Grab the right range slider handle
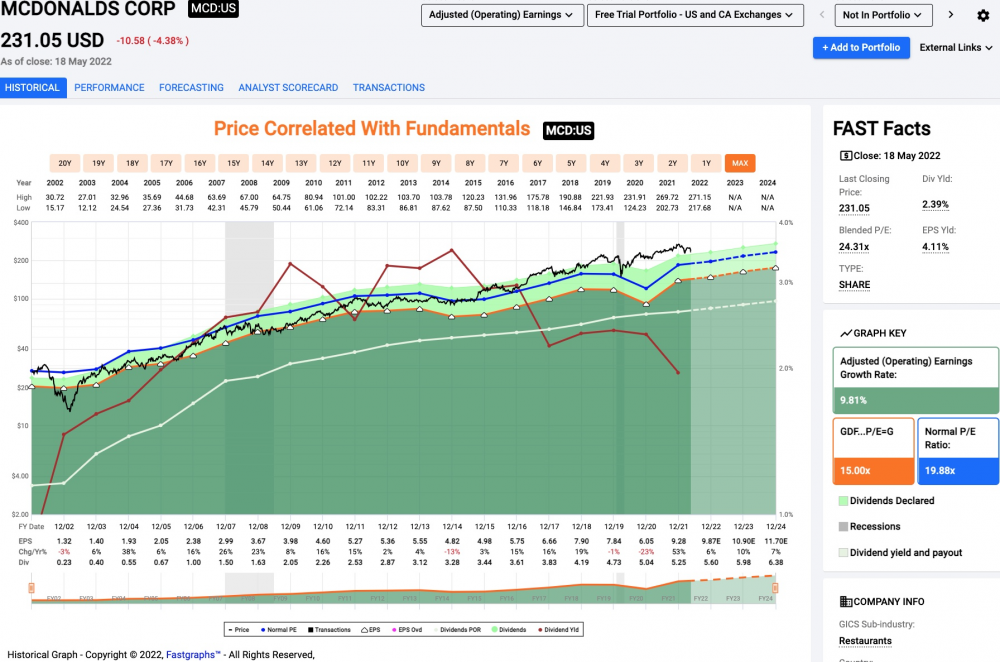 (776, 588)
